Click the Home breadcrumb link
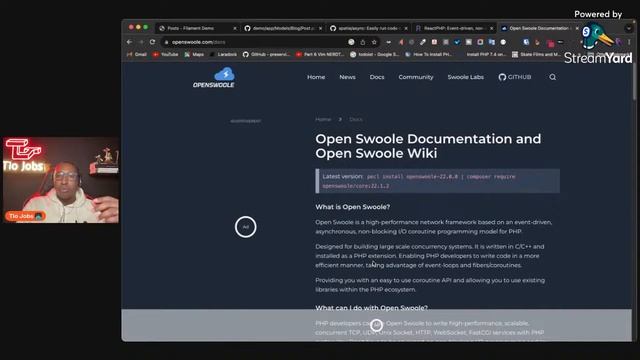 [x=323, y=120]
